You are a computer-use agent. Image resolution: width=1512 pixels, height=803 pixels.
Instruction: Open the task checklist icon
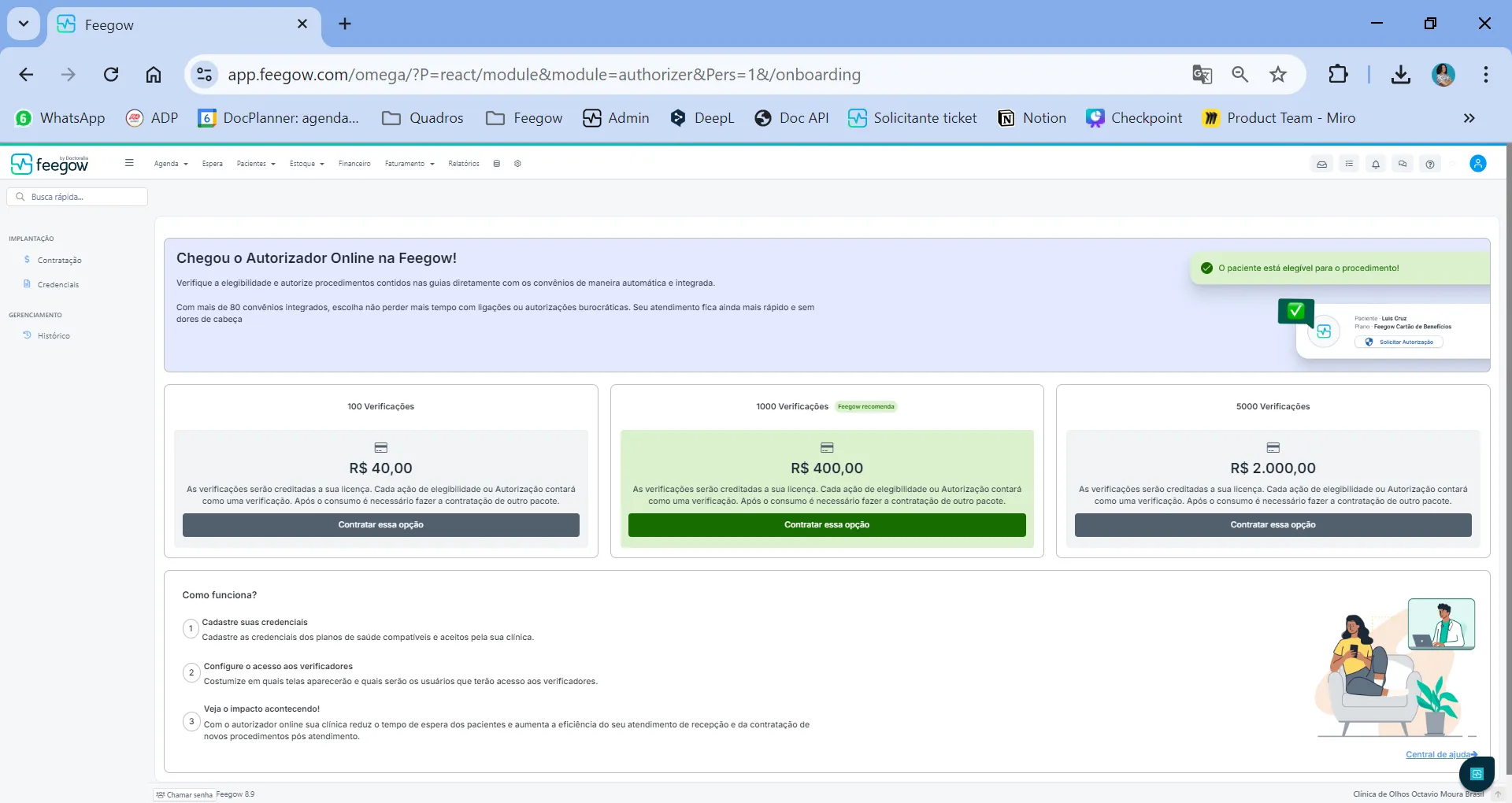(x=1349, y=165)
